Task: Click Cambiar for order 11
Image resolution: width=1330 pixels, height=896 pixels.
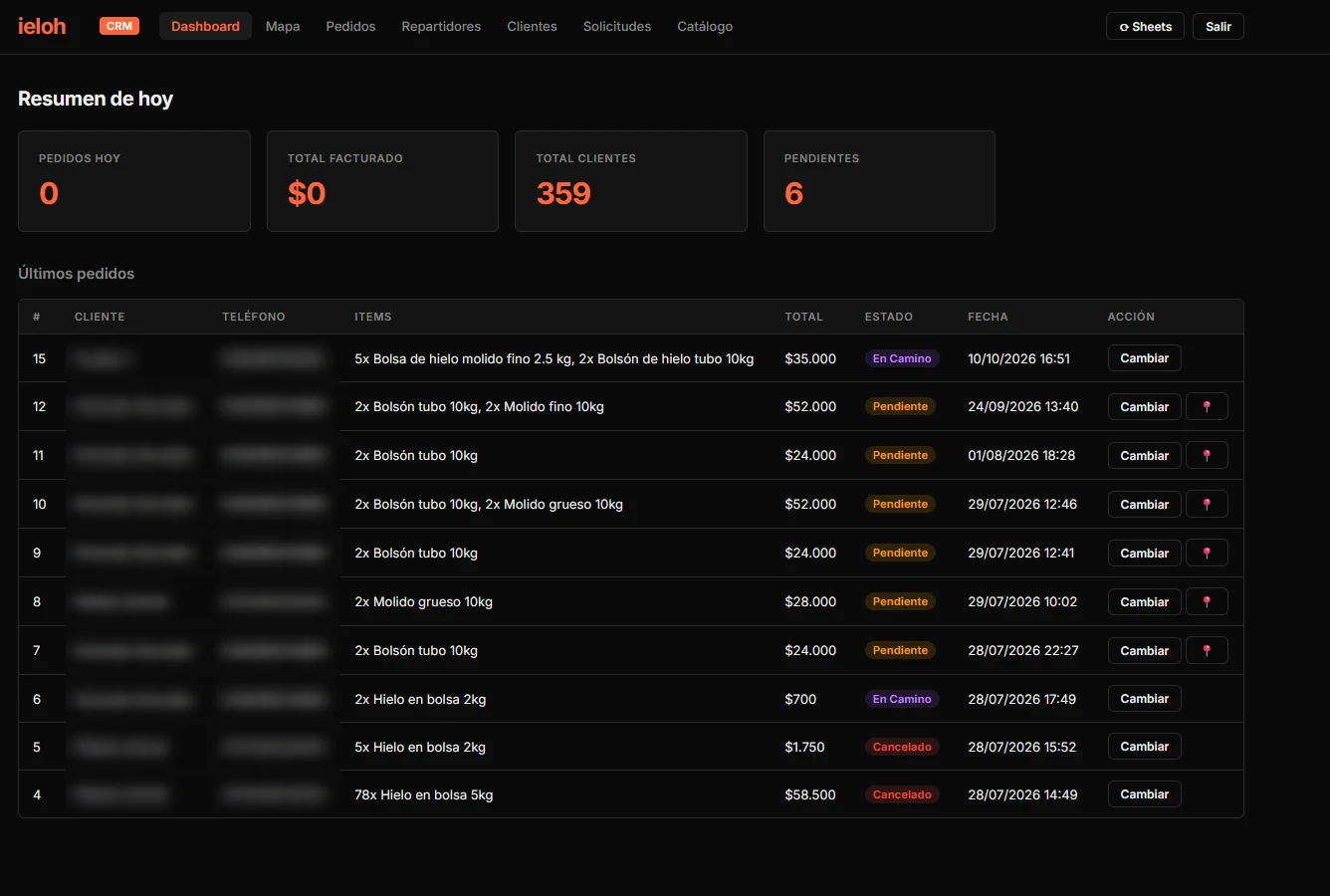Action: pyautogui.click(x=1145, y=455)
